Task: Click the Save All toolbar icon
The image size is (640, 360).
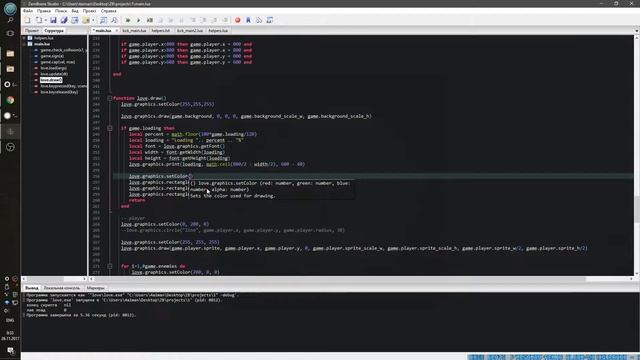Action: click(64, 20)
